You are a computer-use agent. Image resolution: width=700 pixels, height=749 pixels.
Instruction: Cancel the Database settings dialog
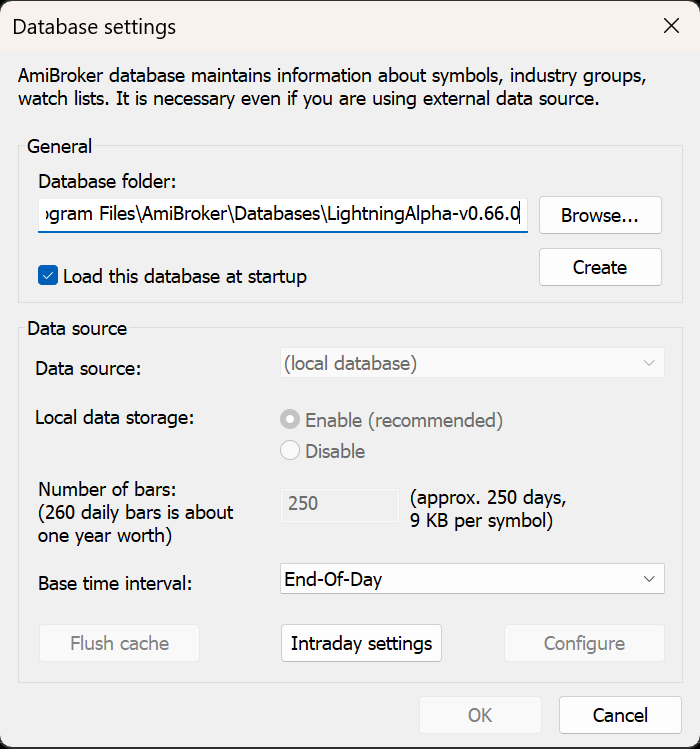click(620, 715)
